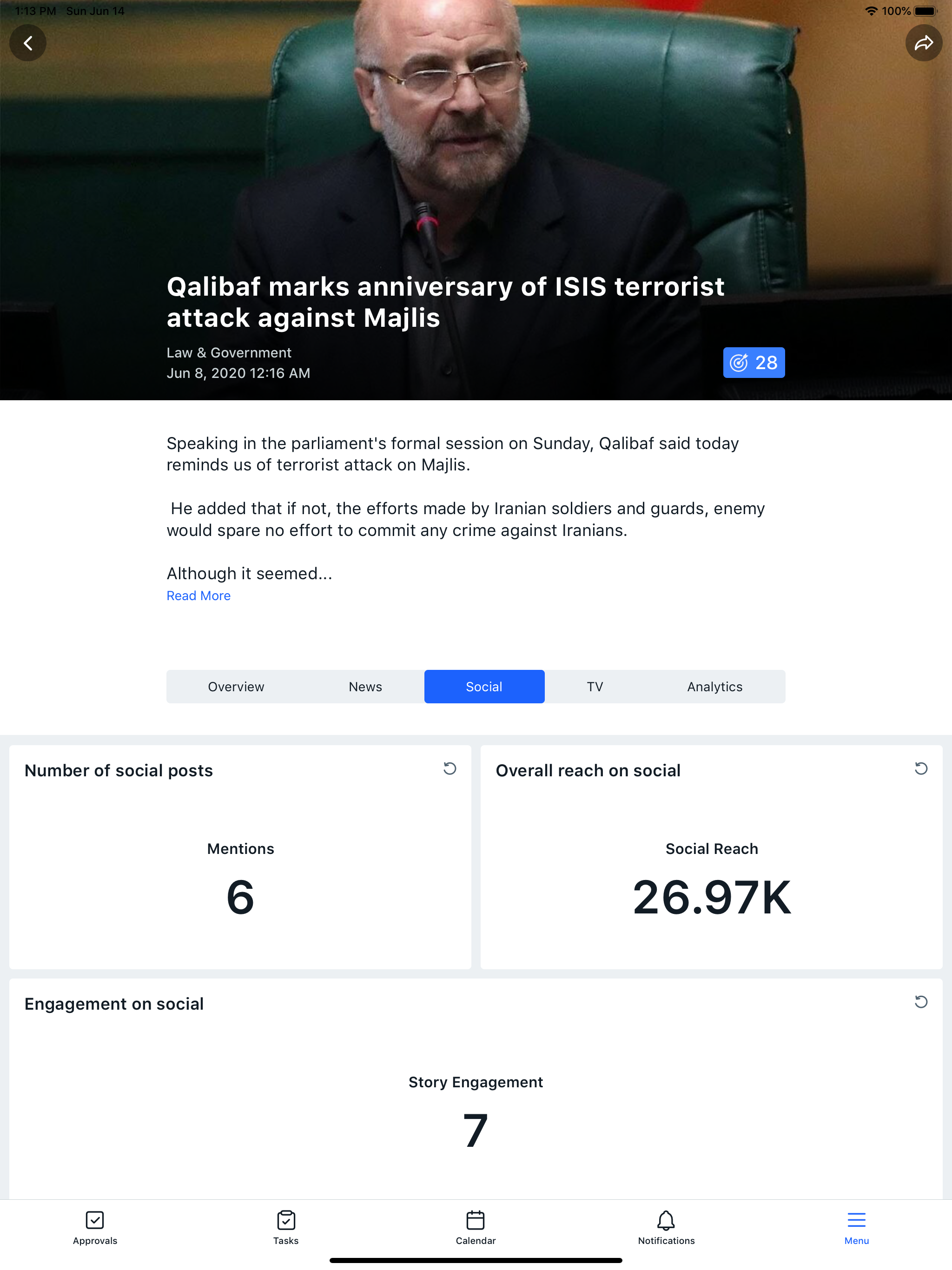Screen dimensions: 952x1270
Task: Refresh the Number of social posts widget
Action: [450, 769]
